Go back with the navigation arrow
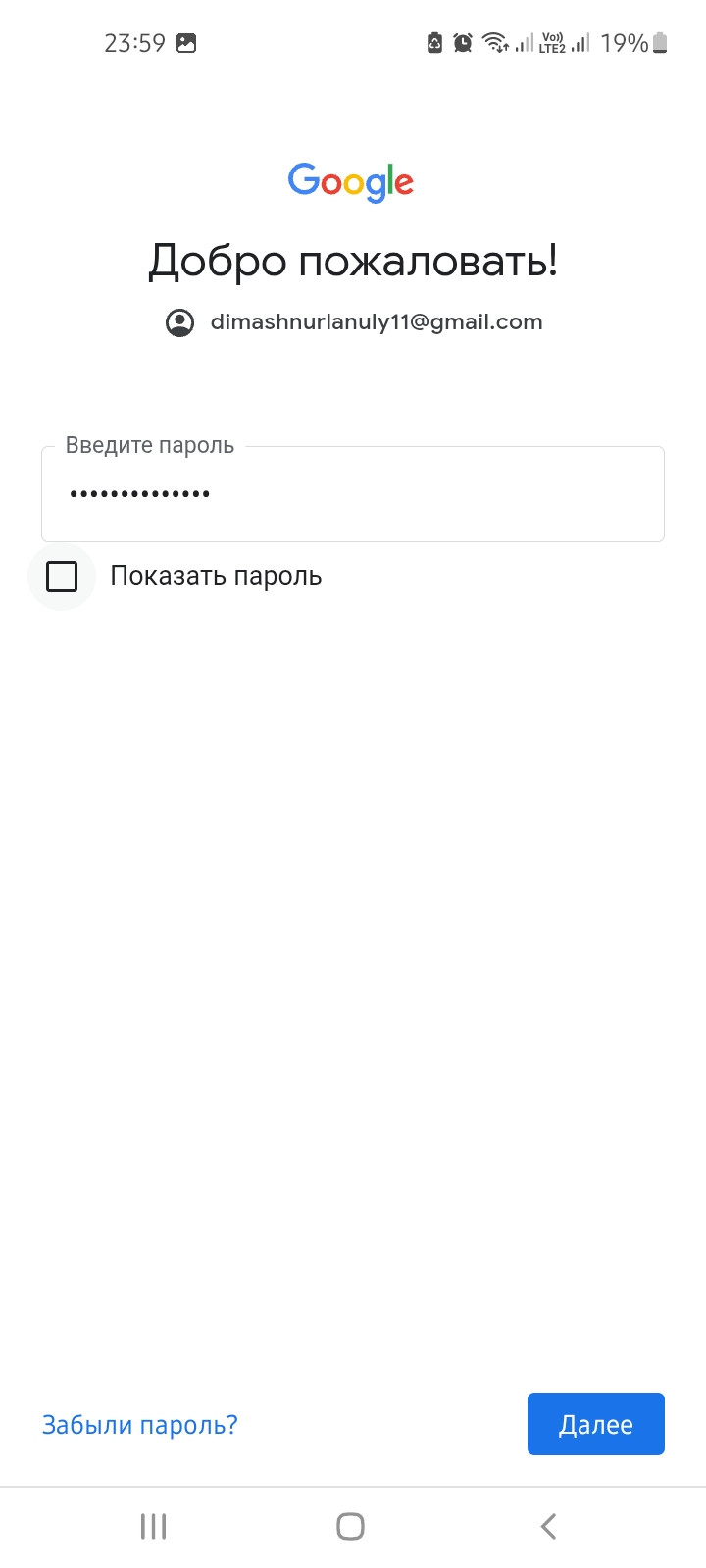The width and height of the screenshot is (706, 1568). tap(549, 1526)
